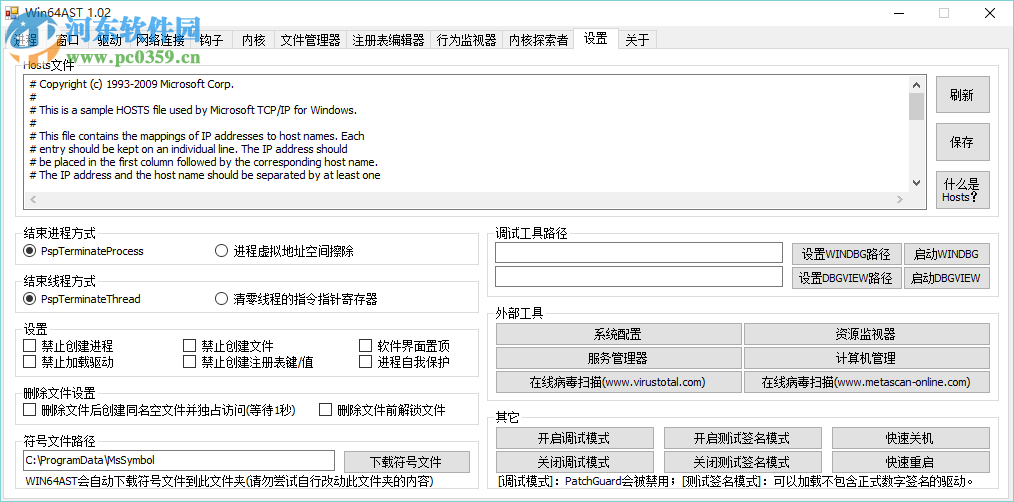Switch to 文件管理器 tab
The width and height of the screenshot is (1014, 502).
coord(310,40)
